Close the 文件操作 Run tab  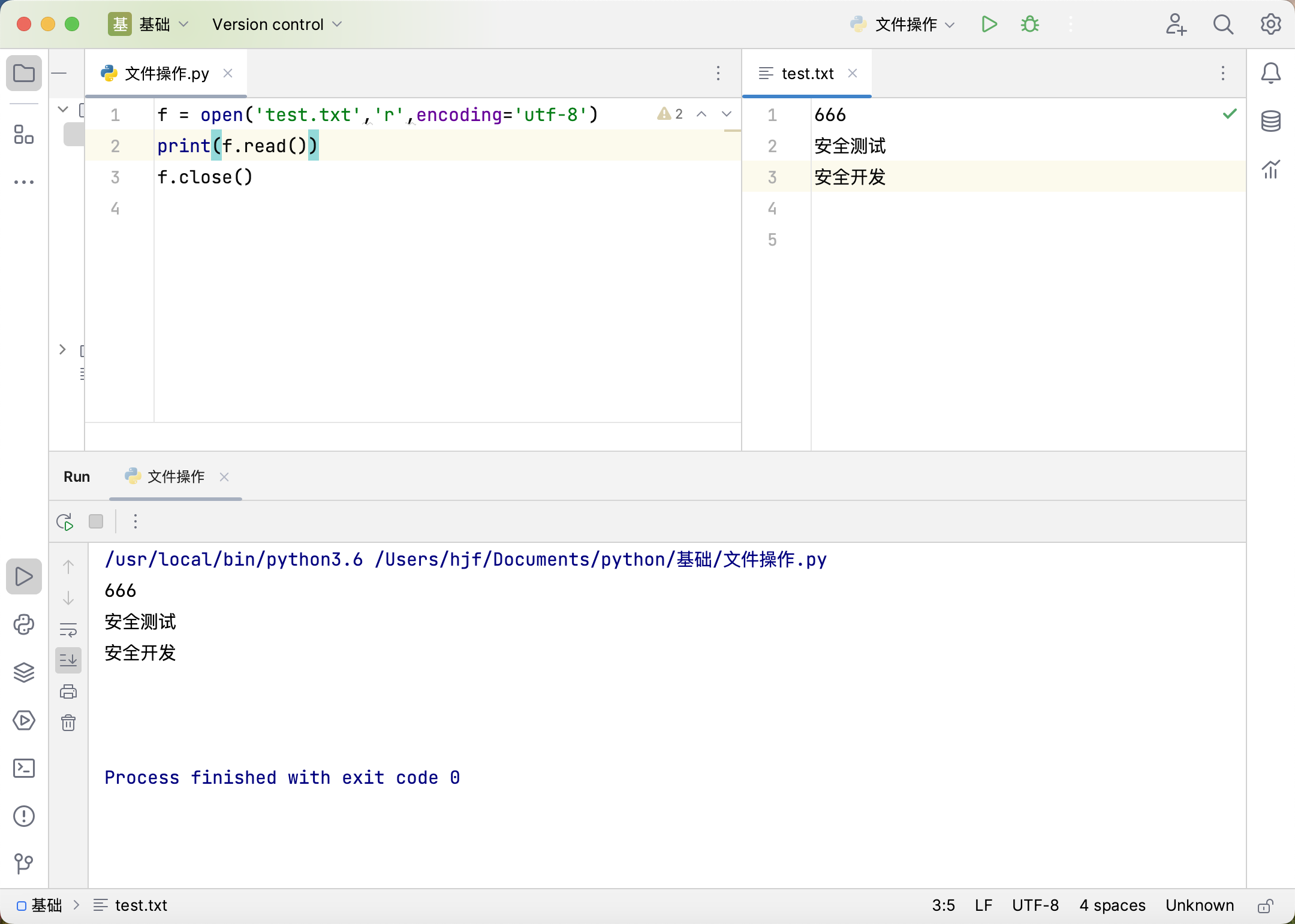point(224,477)
